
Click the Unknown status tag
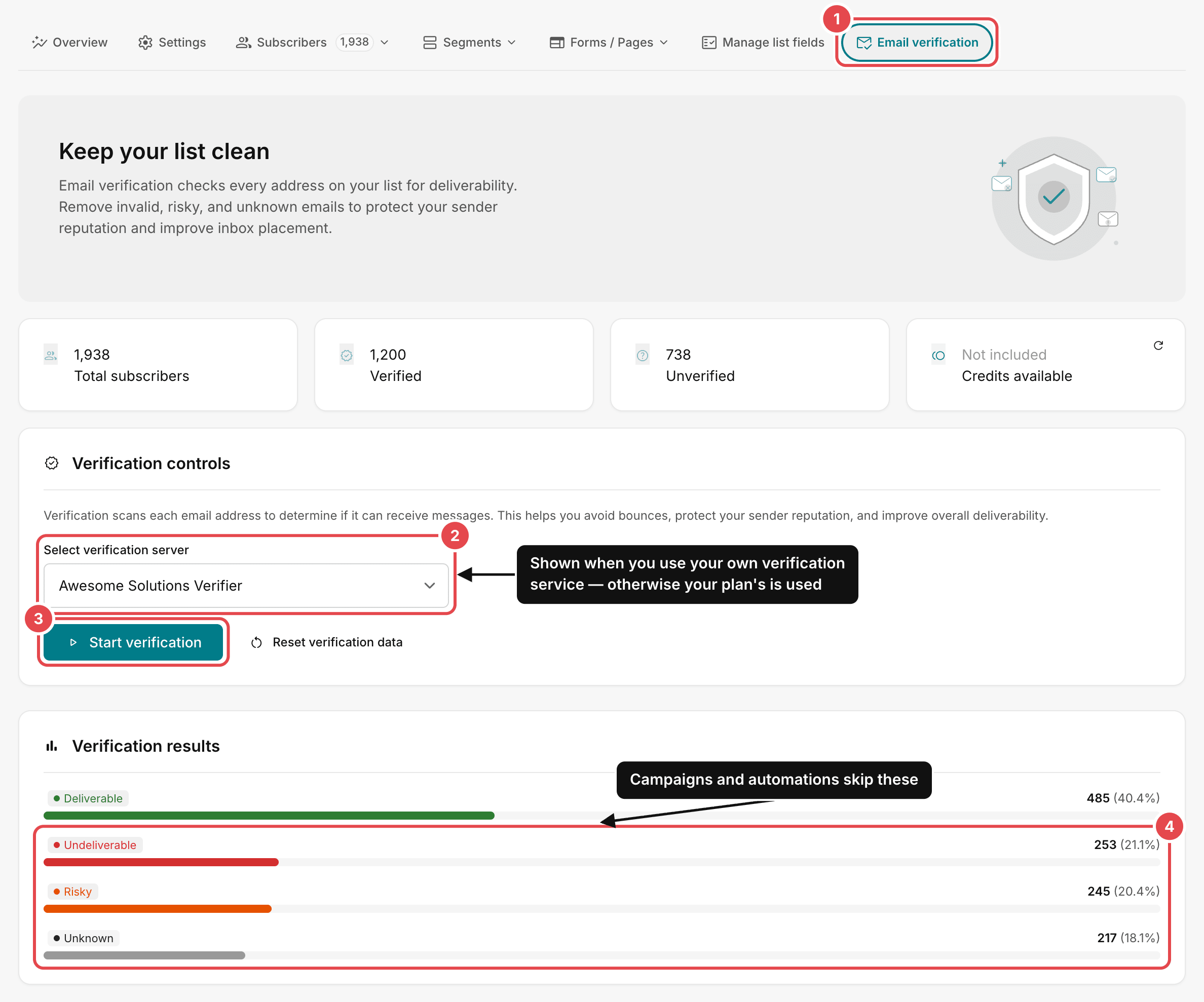tap(84, 938)
